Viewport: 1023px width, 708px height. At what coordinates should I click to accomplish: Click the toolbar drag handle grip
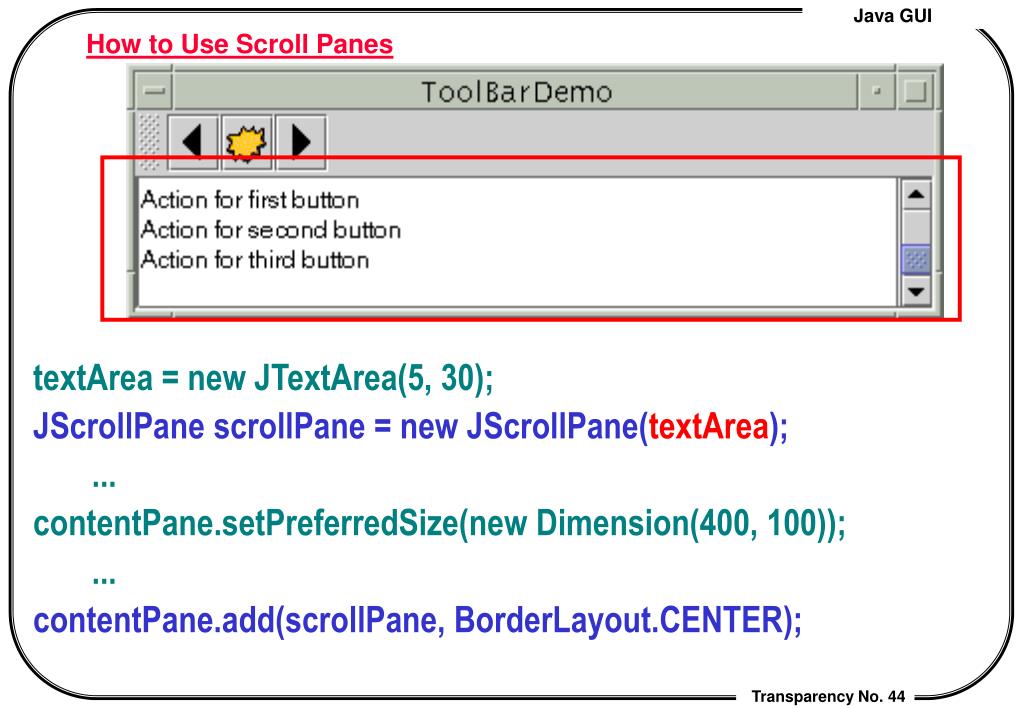tap(149, 142)
